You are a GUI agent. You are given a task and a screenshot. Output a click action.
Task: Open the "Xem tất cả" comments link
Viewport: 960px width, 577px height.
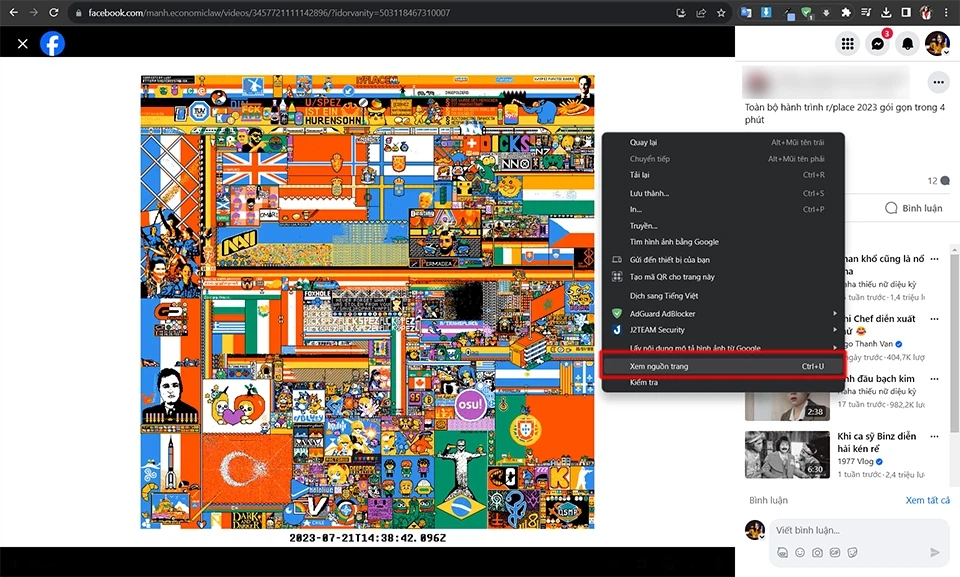[x=929, y=500]
